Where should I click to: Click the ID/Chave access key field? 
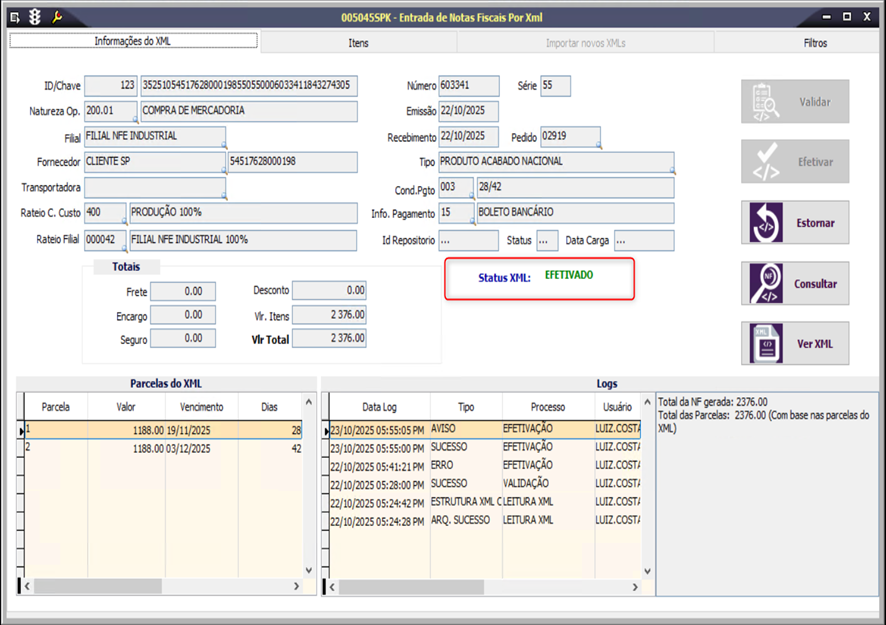click(249, 86)
